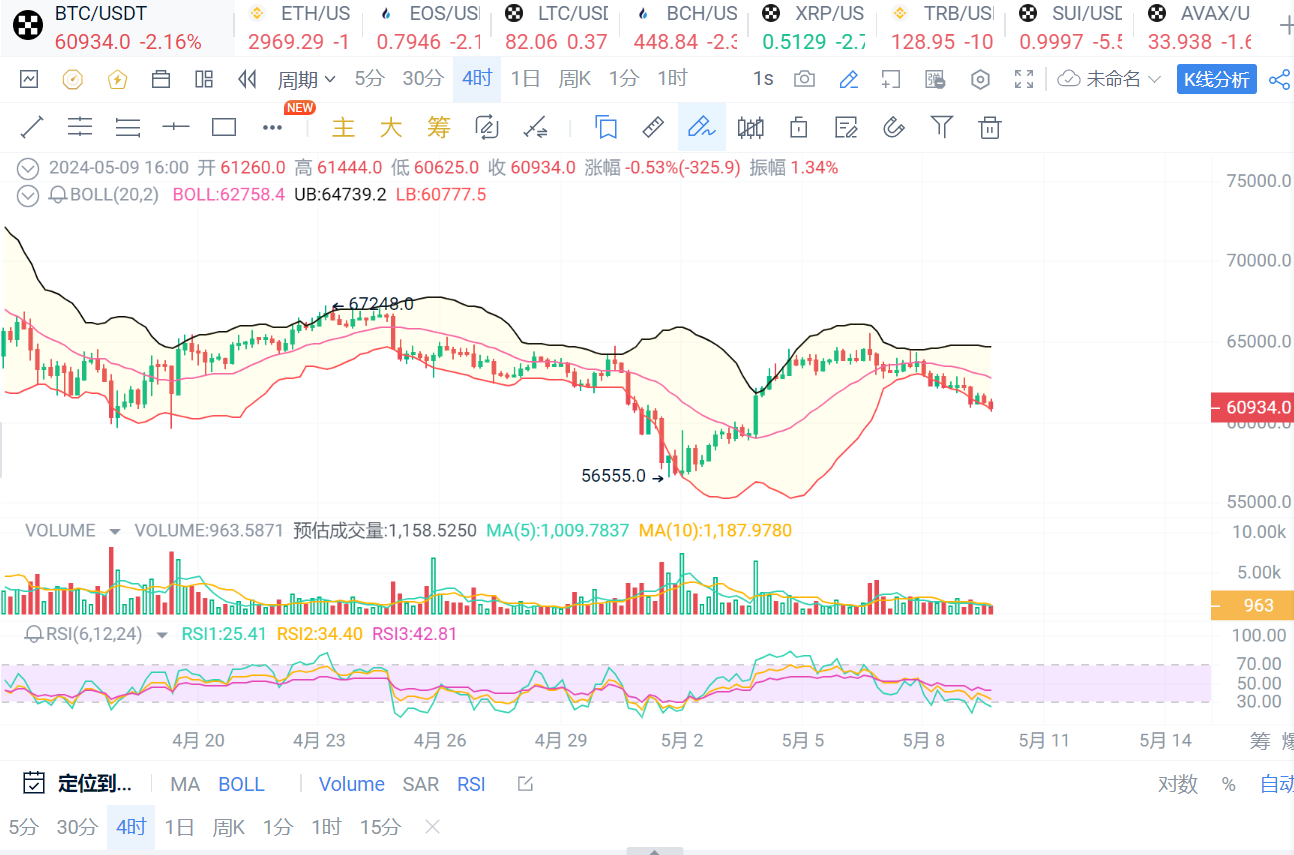Click the K线分析 button

click(x=1216, y=80)
